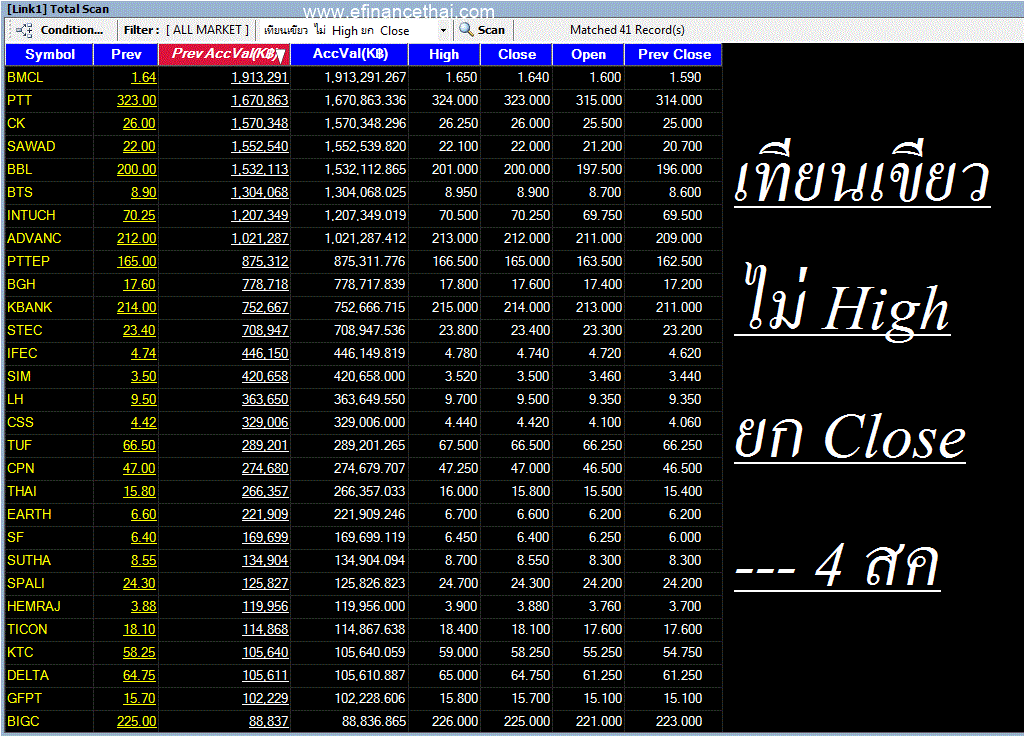Click KBANK Prev value 214.00
Screen dimensions: 1024x738
point(136,307)
